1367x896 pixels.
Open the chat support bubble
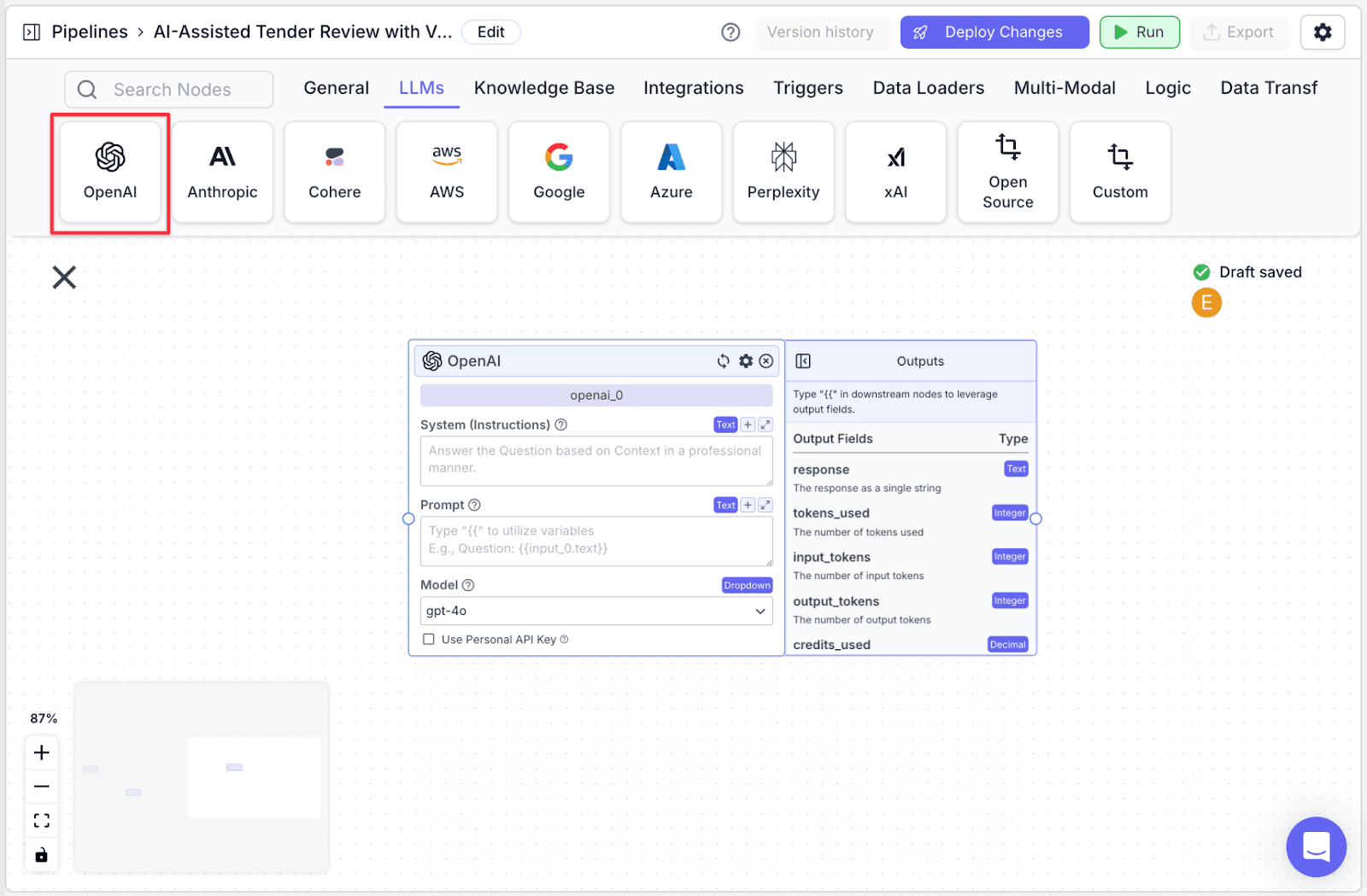[x=1316, y=846]
